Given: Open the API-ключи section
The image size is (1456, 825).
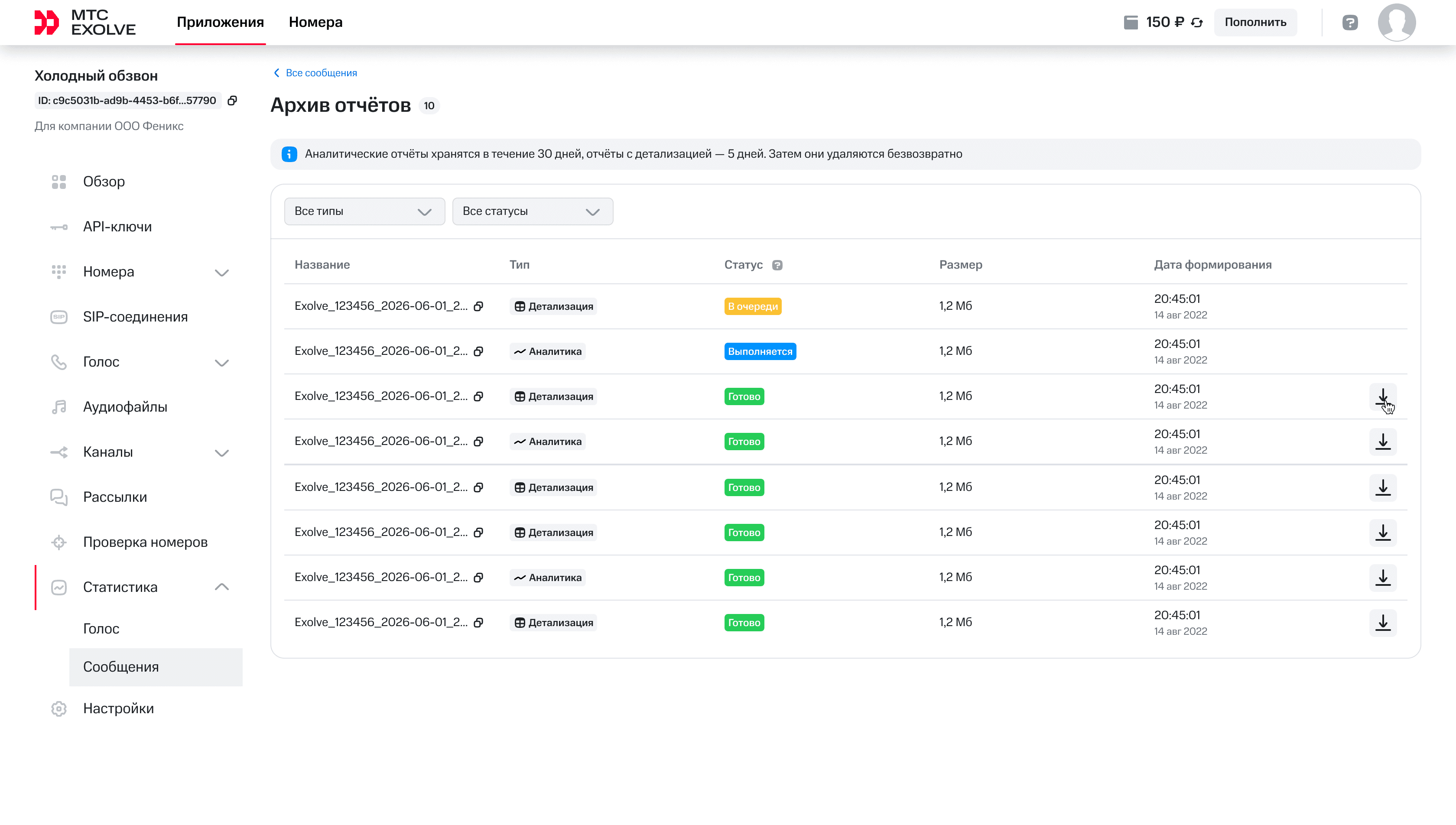Looking at the screenshot, I should click(117, 227).
